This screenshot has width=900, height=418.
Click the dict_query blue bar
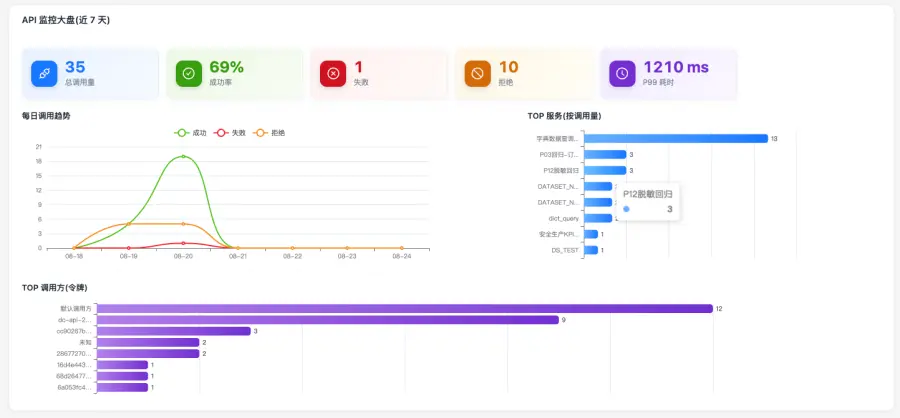click(598, 218)
